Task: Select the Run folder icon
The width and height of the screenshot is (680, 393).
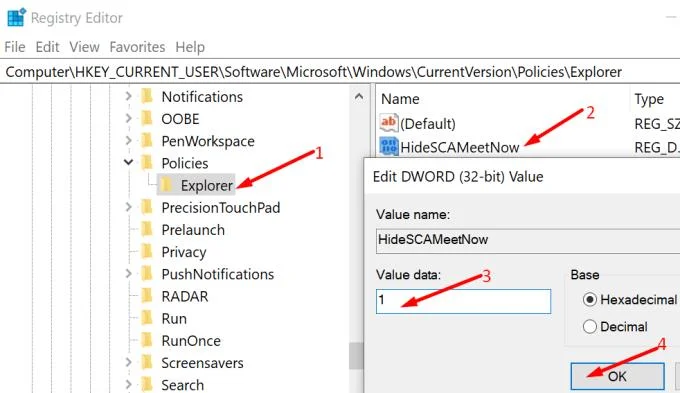Action: click(x=147, y=318)
